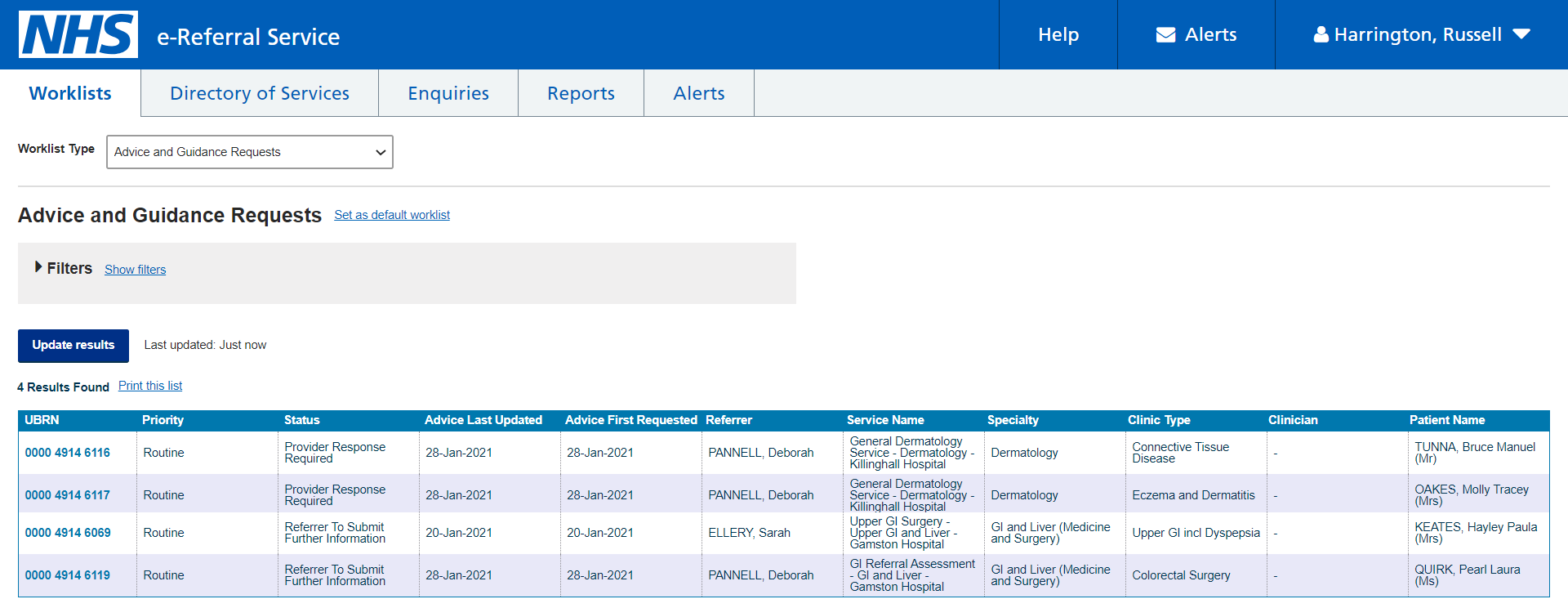This screenshot has width=1568, height=608.
Task: Sort by the Service Name column header
Action: pos(885,420)
